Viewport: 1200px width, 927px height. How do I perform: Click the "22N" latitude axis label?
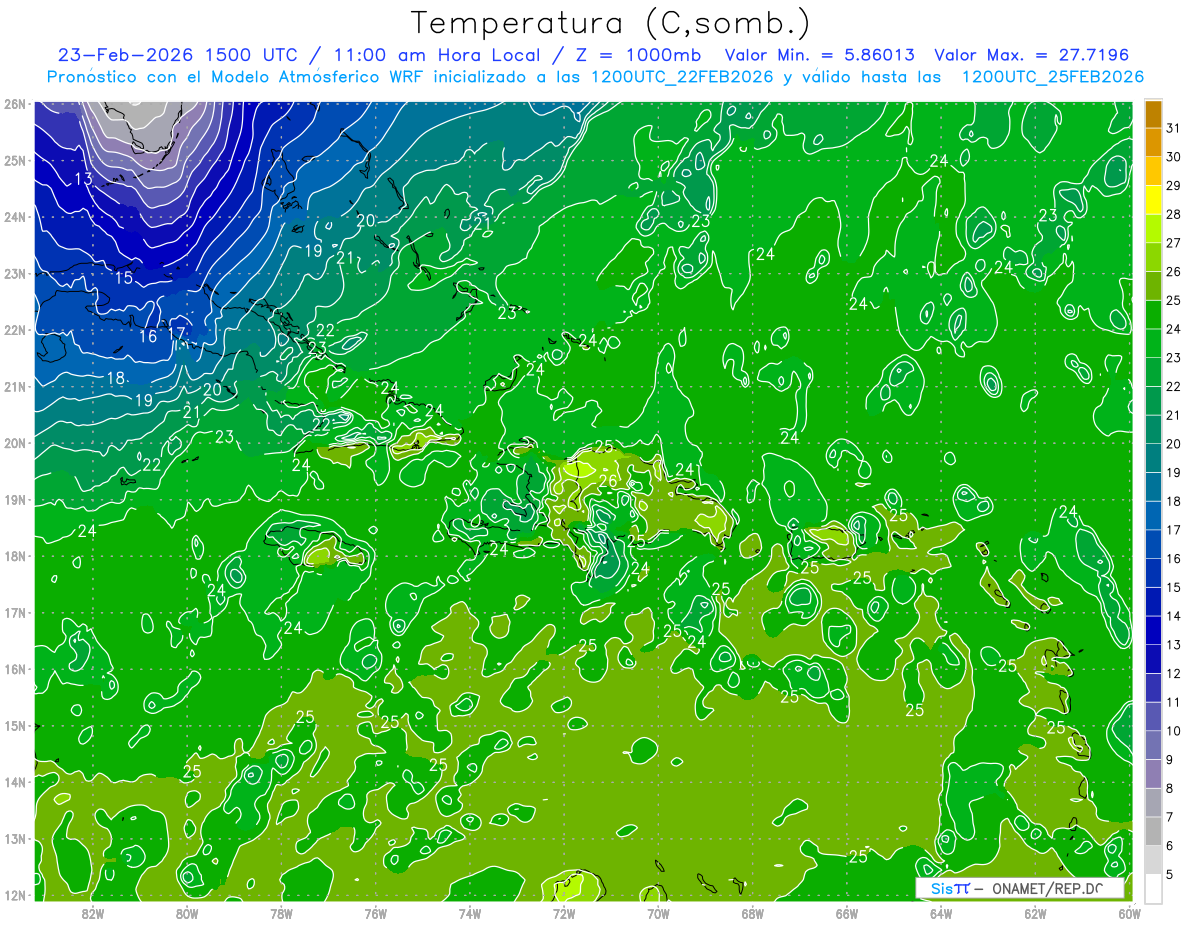(14, 330)
